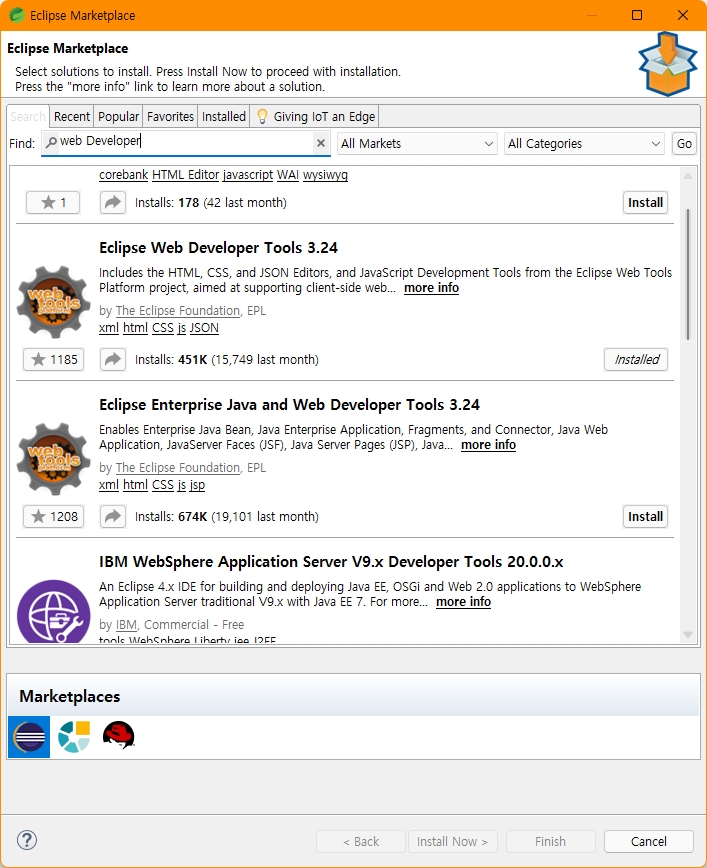Open the Eclipse marketplace catalog icon
Viewport: 707px width, 868px height.
29,737
